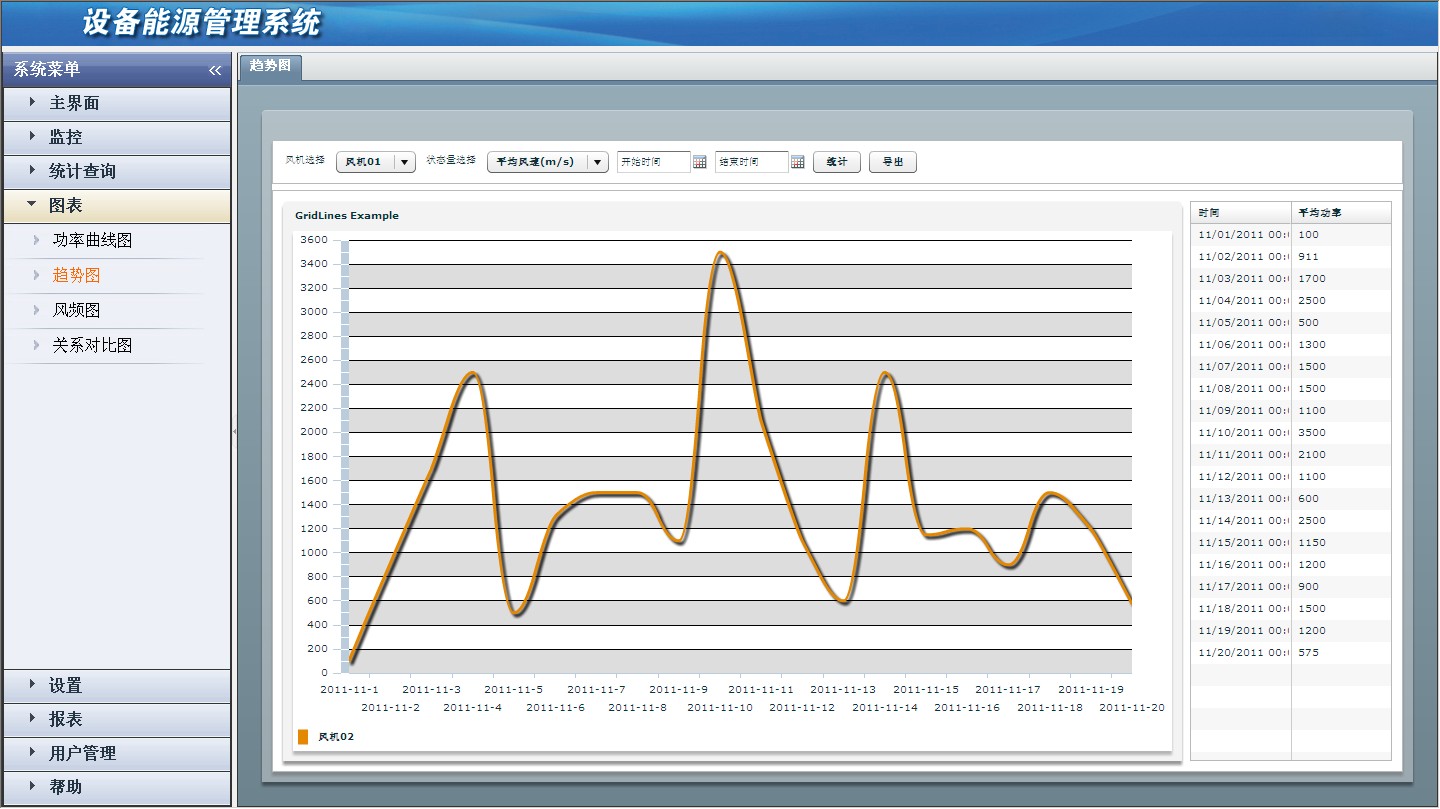Open the 开始时间 calendar picker icon
The image size is (1440, 809).
(700, 162)
